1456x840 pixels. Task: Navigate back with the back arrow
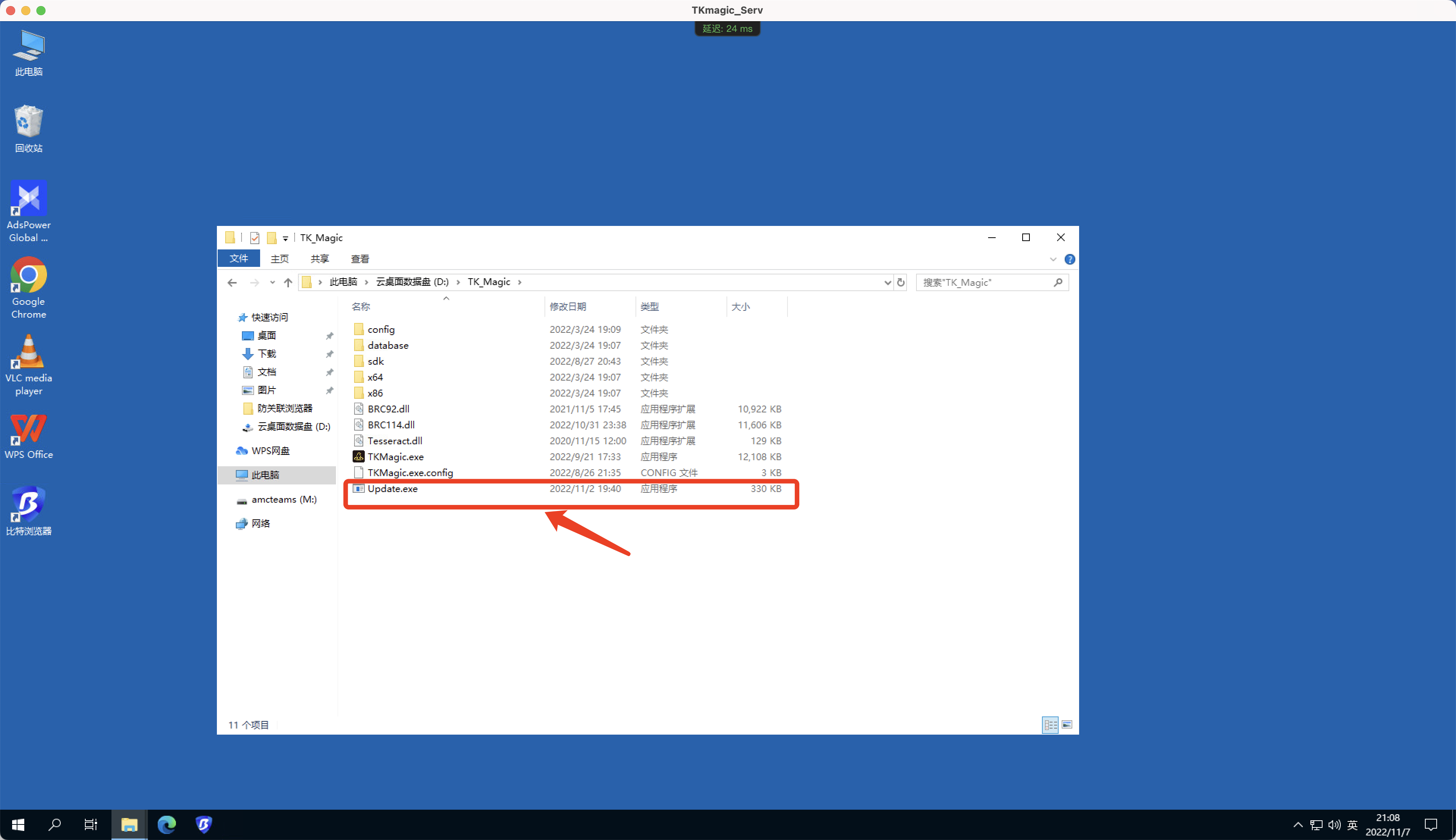(x=232, y=282)
